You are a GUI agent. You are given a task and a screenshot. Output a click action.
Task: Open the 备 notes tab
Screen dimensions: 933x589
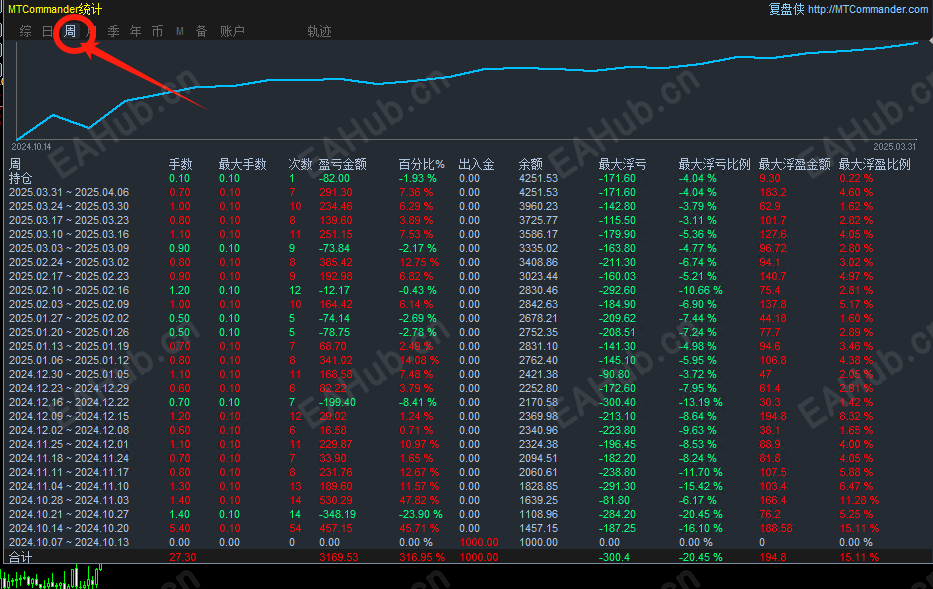click(x=202, y=31)
